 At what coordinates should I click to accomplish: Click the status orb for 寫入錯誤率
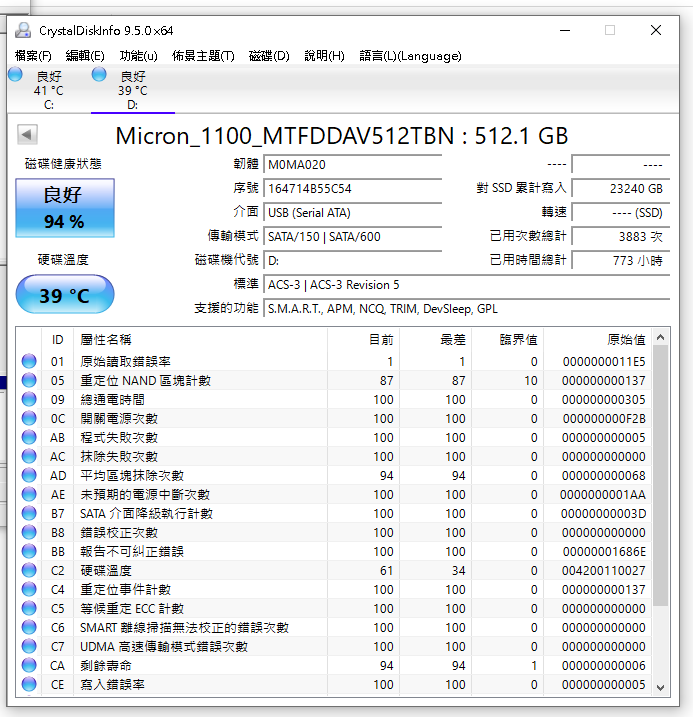click(29, 685)
